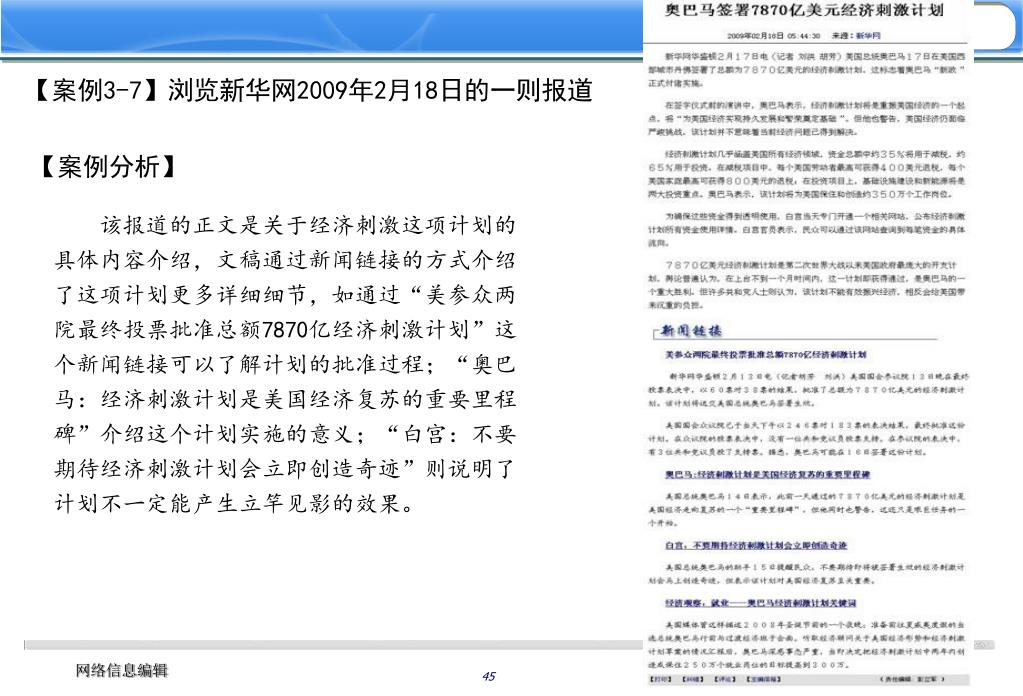
Task: Click the 责任编辑 credit in the article footer
Action: [x=913, y=680]
